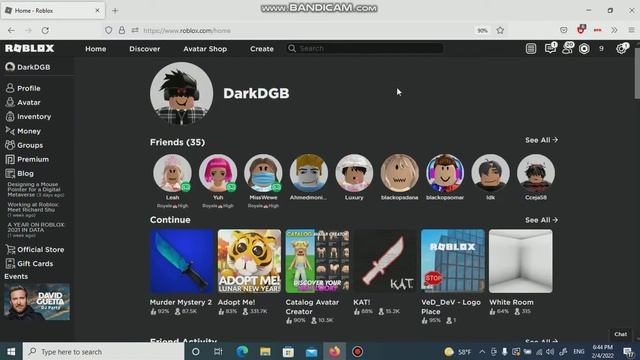Viewport: 640px width, 360px height.
Task: Open Bandicam recorder taskbar icon
Action: [358, 351]
